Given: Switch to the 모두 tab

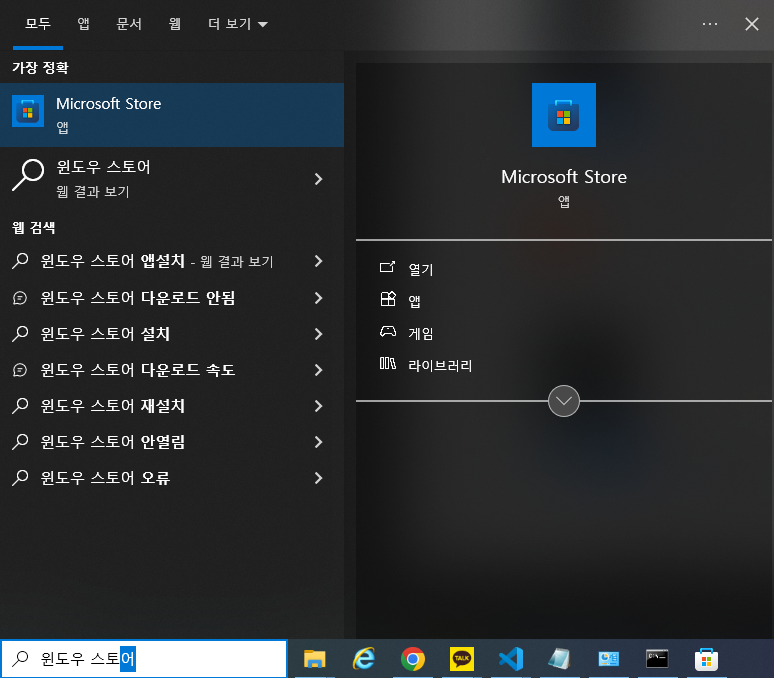Looking at the screenshot, I should 38,24.
